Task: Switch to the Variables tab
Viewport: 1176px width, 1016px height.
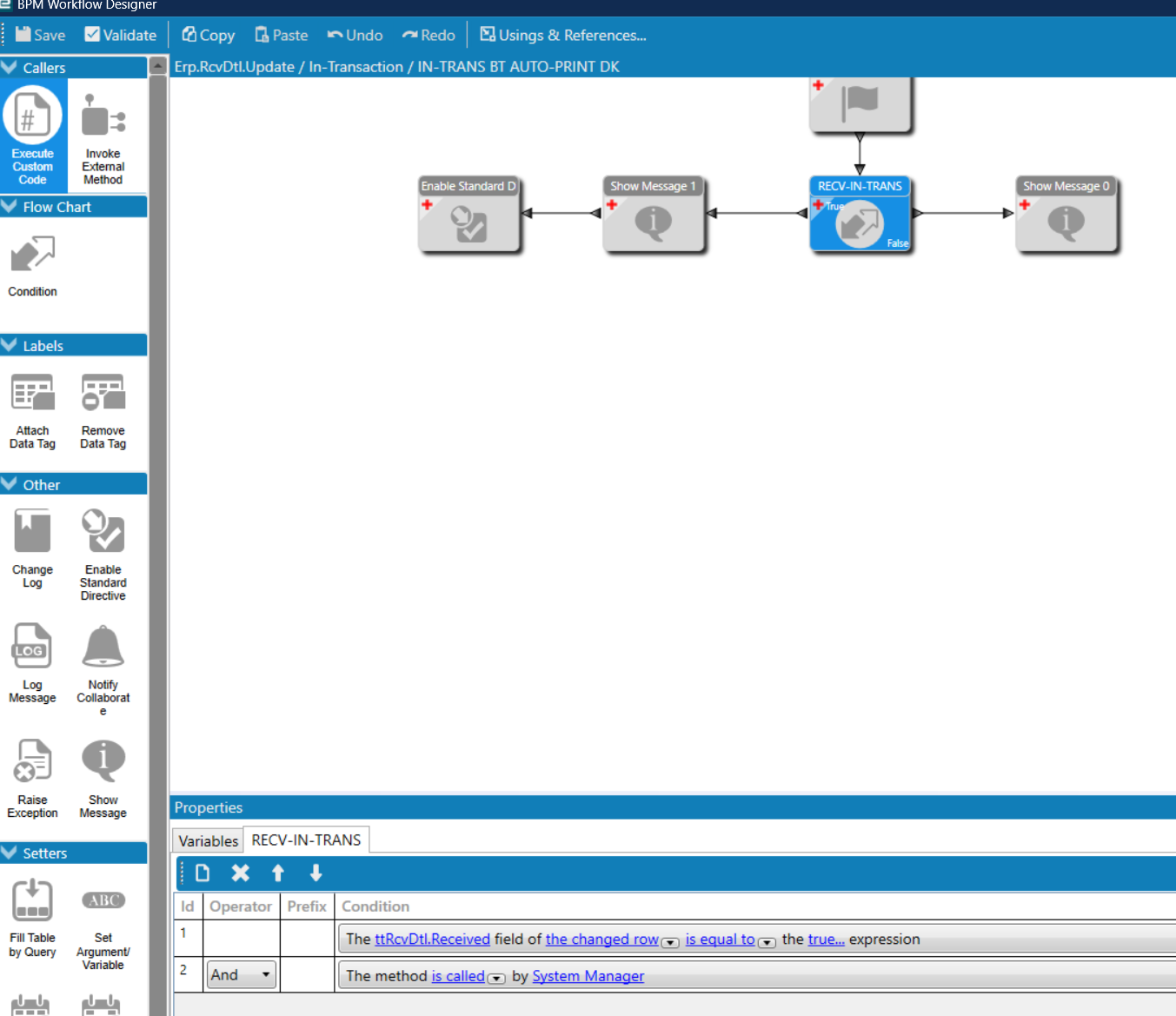Action: (x=208, y=840)
